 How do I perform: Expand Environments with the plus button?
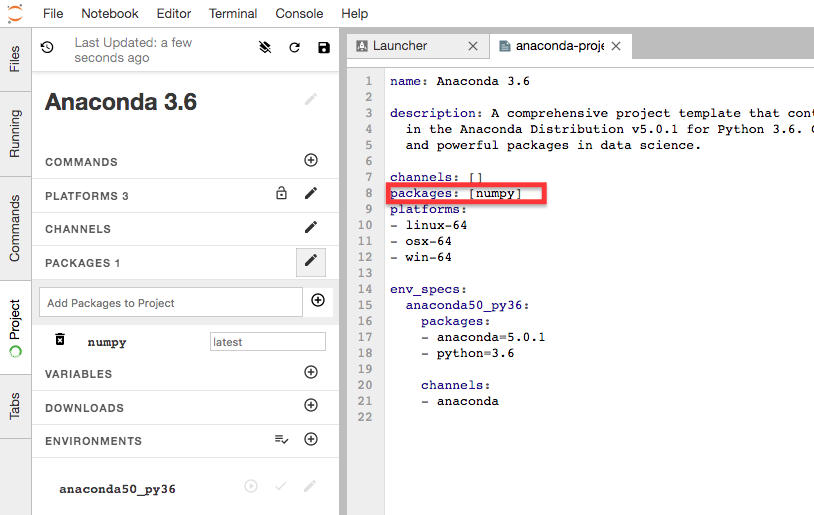(311, 440)
